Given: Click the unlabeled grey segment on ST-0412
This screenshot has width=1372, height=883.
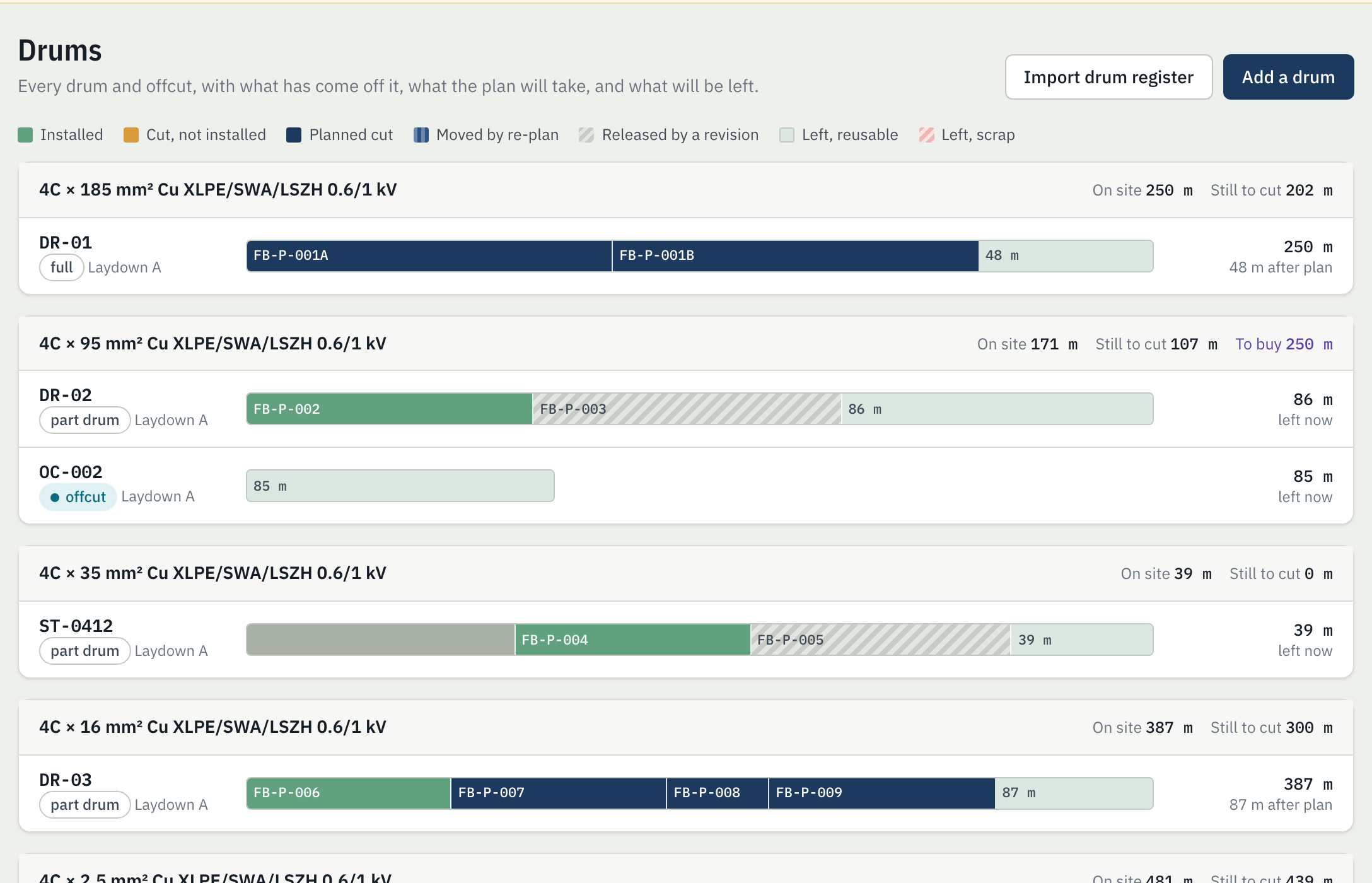Looking at the screenshot, I should [x=381, y=640].
